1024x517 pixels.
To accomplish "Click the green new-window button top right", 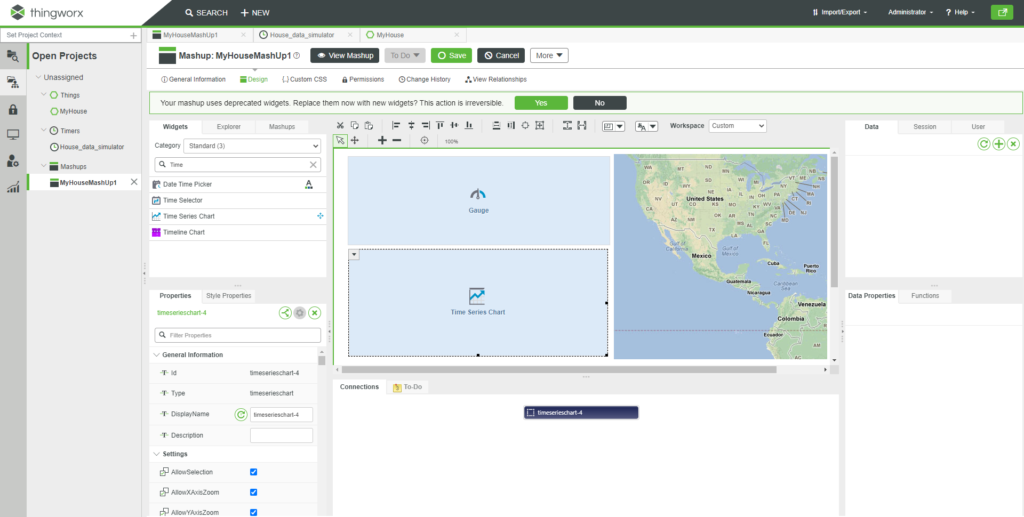I will (1001, 12).
